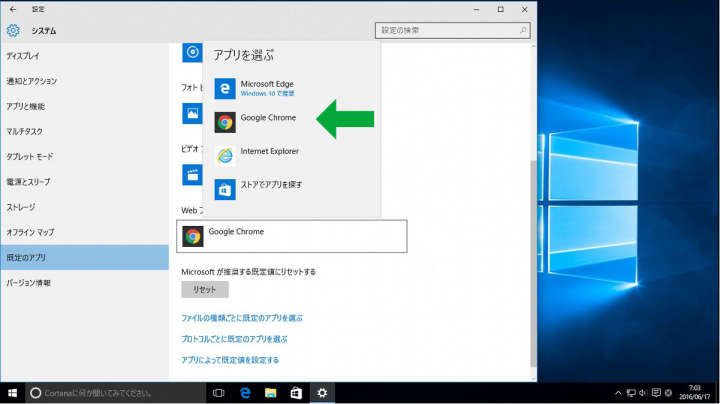The height and width of the screenshot is (404, 720).
Task: Click the music player default app icon
Action: click(192, 52)
